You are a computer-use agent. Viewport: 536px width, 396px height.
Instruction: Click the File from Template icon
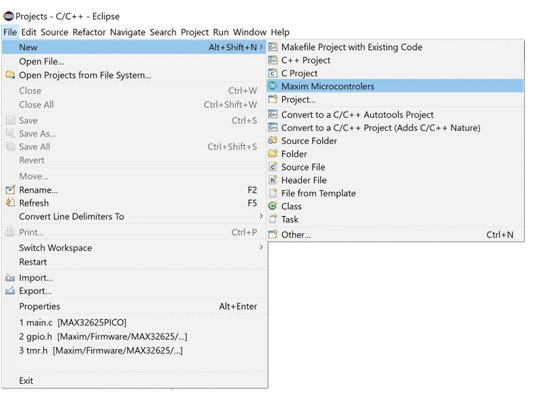coord(272,193)
